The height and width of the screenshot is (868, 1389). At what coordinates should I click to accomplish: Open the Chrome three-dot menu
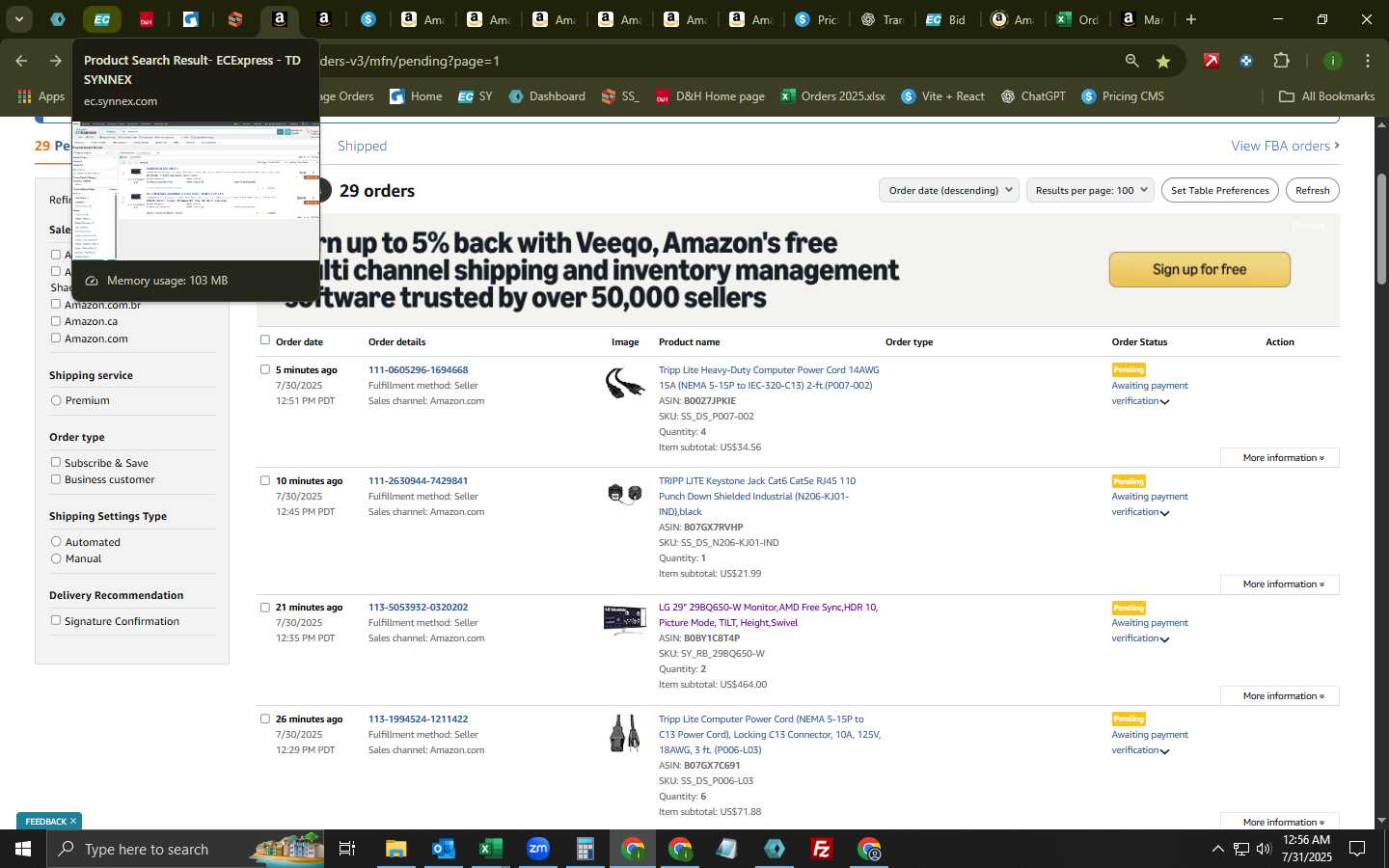point(1368,61)
